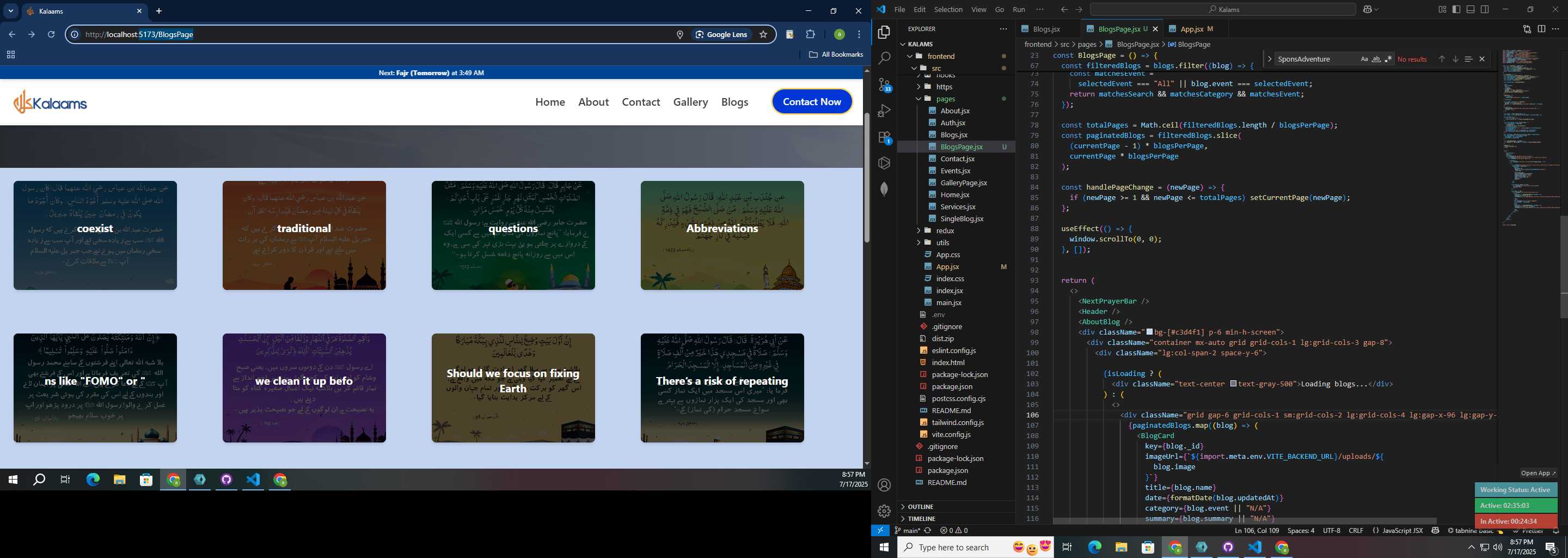The height and width of the screenshot is (558, 1568).
Task: Go to next match in find widget
Action: 1455,59
